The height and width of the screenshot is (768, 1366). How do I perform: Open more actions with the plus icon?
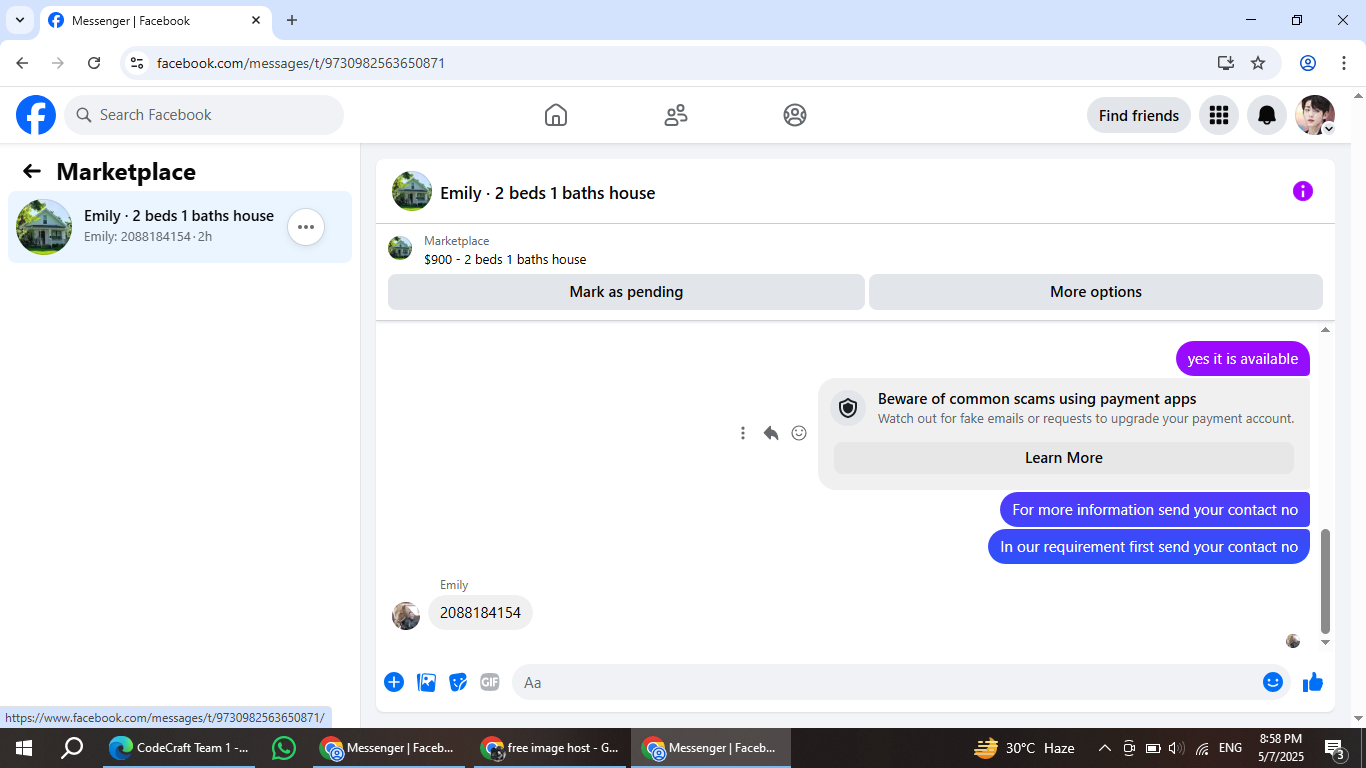(x=394, y=682)
